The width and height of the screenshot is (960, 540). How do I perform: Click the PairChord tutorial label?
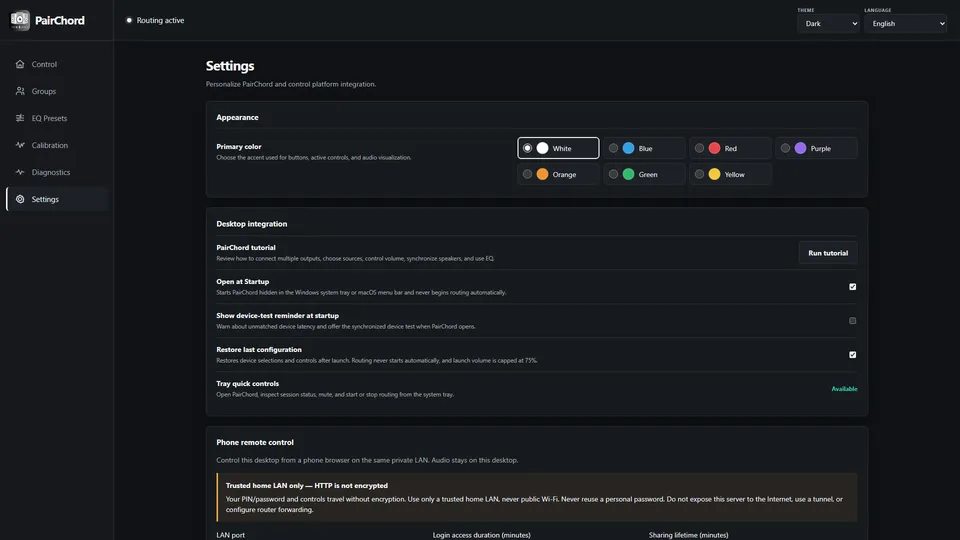coord(246,247)
